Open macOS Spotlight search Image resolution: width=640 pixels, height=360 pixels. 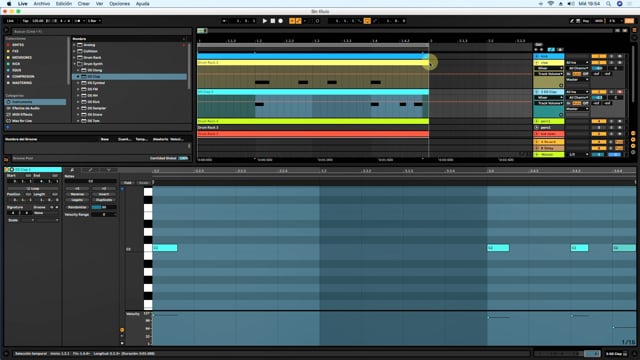click(608, 4)
